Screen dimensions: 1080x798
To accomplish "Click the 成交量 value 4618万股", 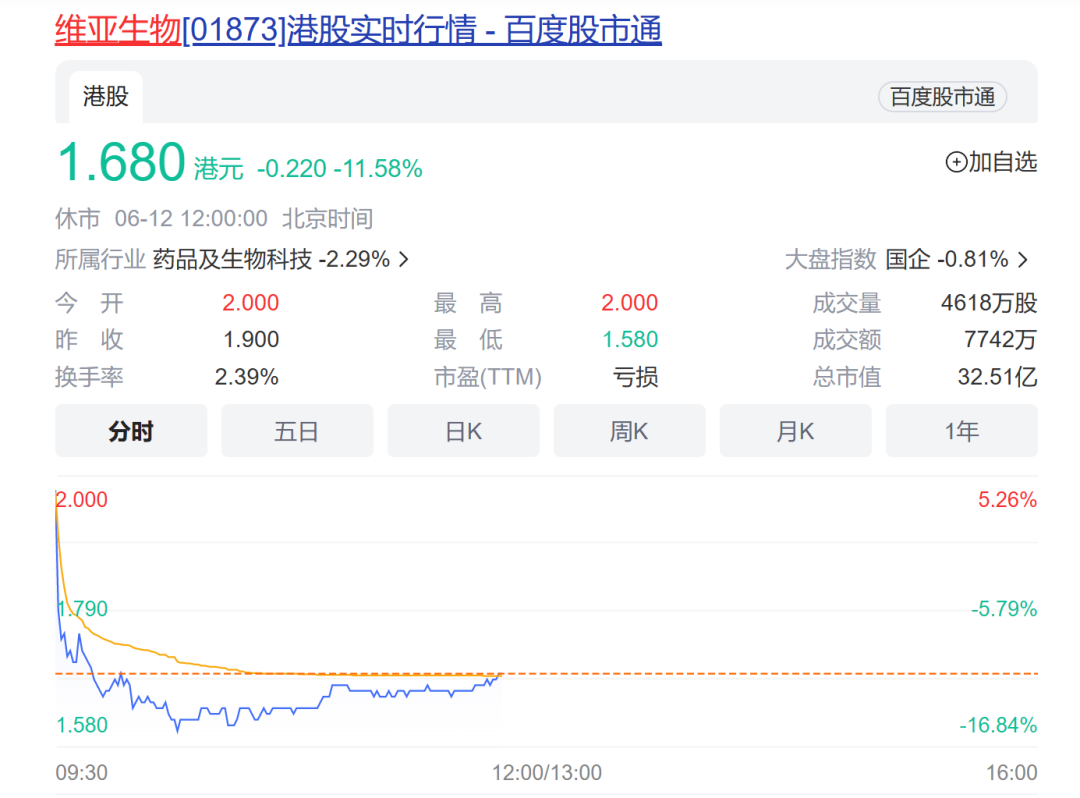I will (x=989, y=303).
